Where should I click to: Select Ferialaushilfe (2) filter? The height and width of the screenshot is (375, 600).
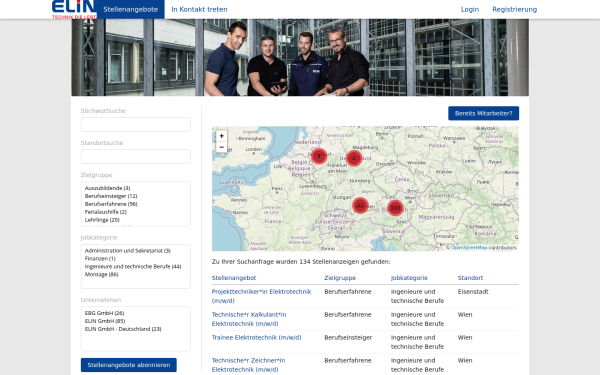[106, 212]
